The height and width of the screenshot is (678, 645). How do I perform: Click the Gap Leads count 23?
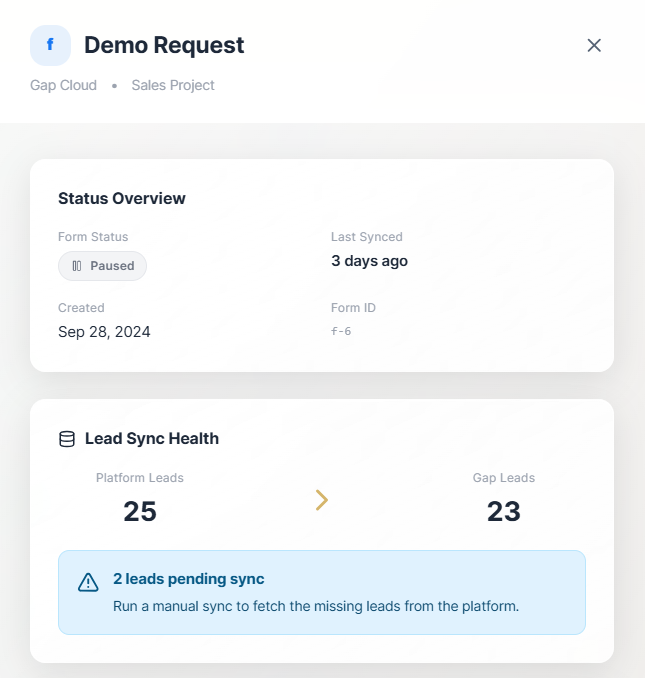click(504, 511)
